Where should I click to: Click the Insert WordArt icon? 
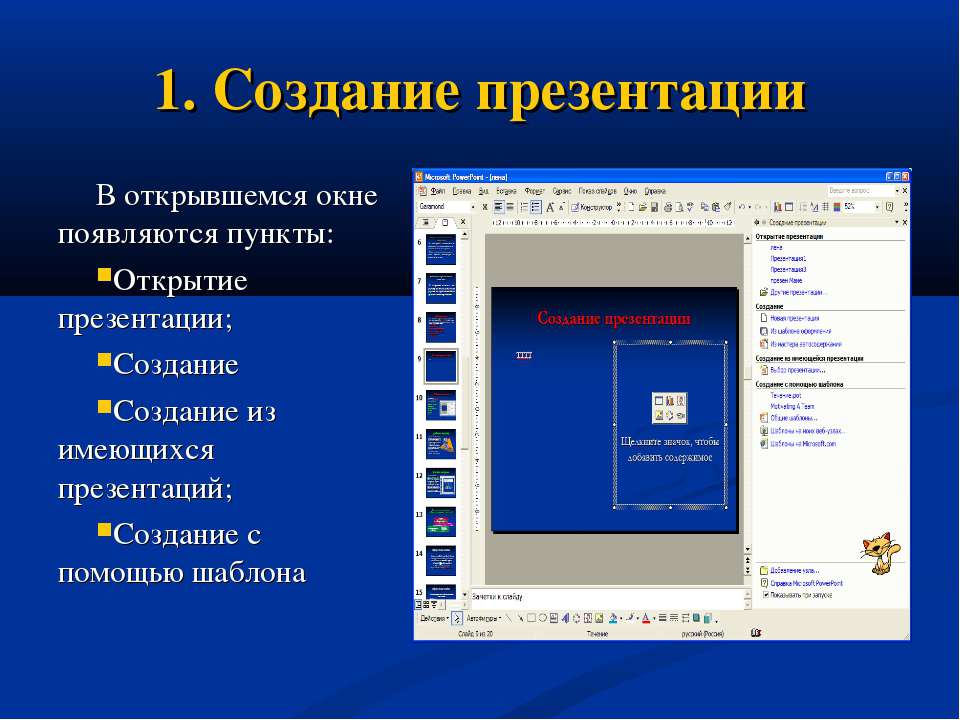coord(565,619)
